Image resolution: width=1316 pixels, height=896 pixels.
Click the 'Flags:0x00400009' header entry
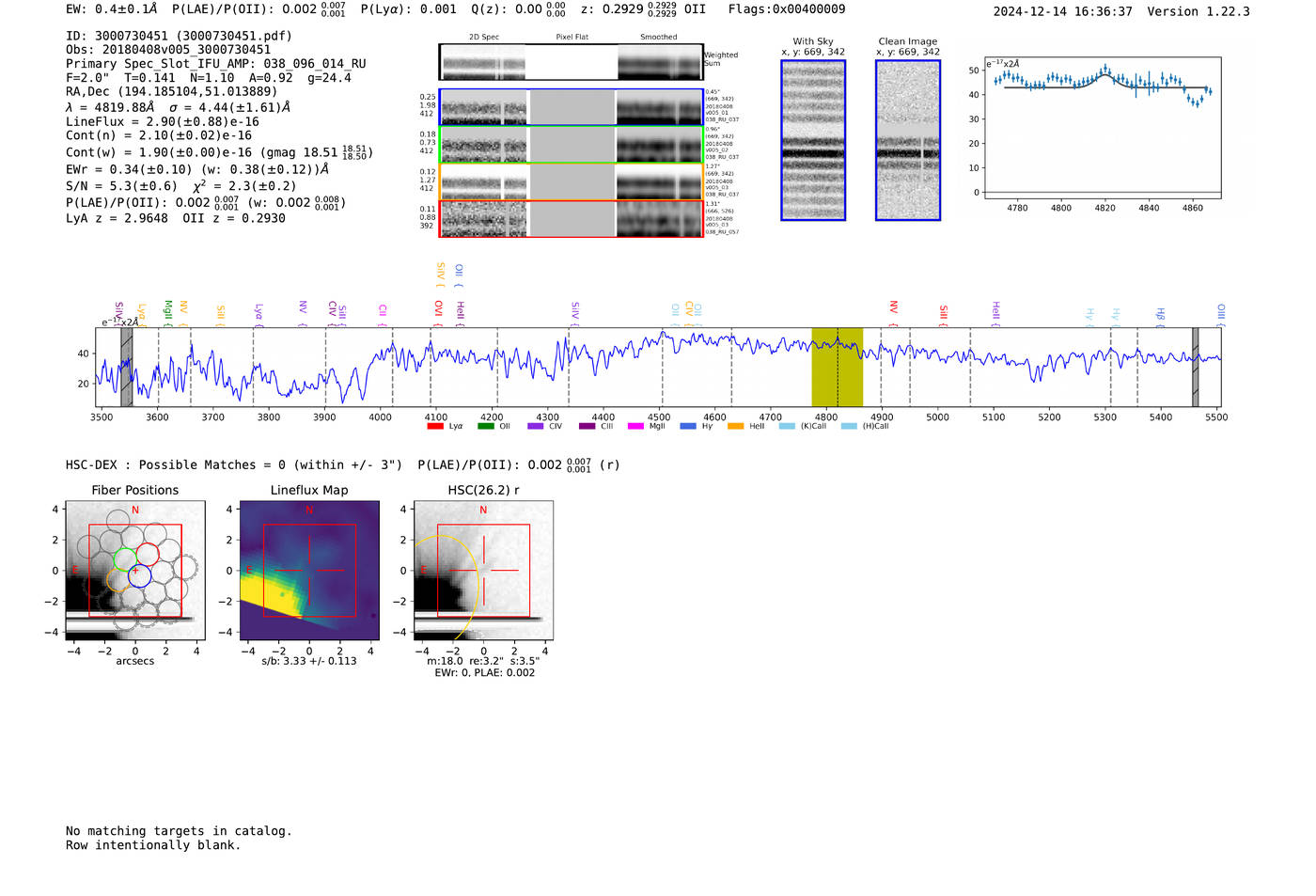coord(787,9)
